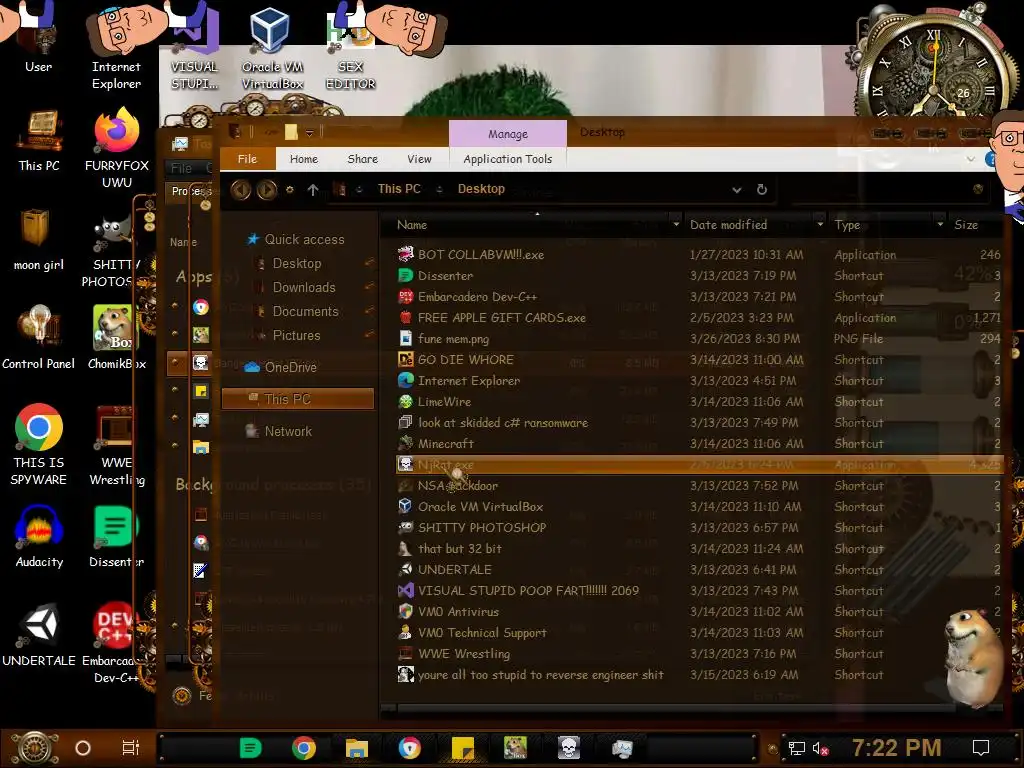Image resolution: width=1024 pixels, height=768 pixels.
Task: Open VISUAL STUPI... desktop shortcut
Action: 193,49
